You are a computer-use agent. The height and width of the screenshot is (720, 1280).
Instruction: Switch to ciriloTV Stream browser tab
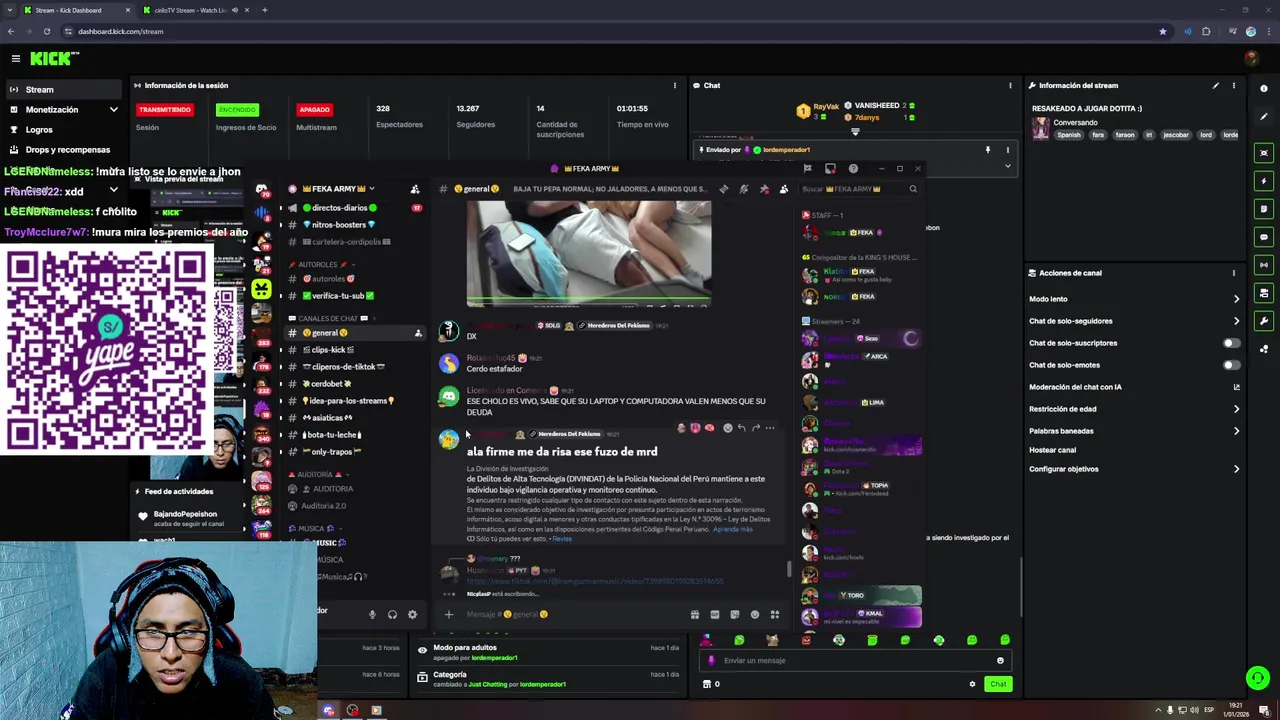point(190,10)
